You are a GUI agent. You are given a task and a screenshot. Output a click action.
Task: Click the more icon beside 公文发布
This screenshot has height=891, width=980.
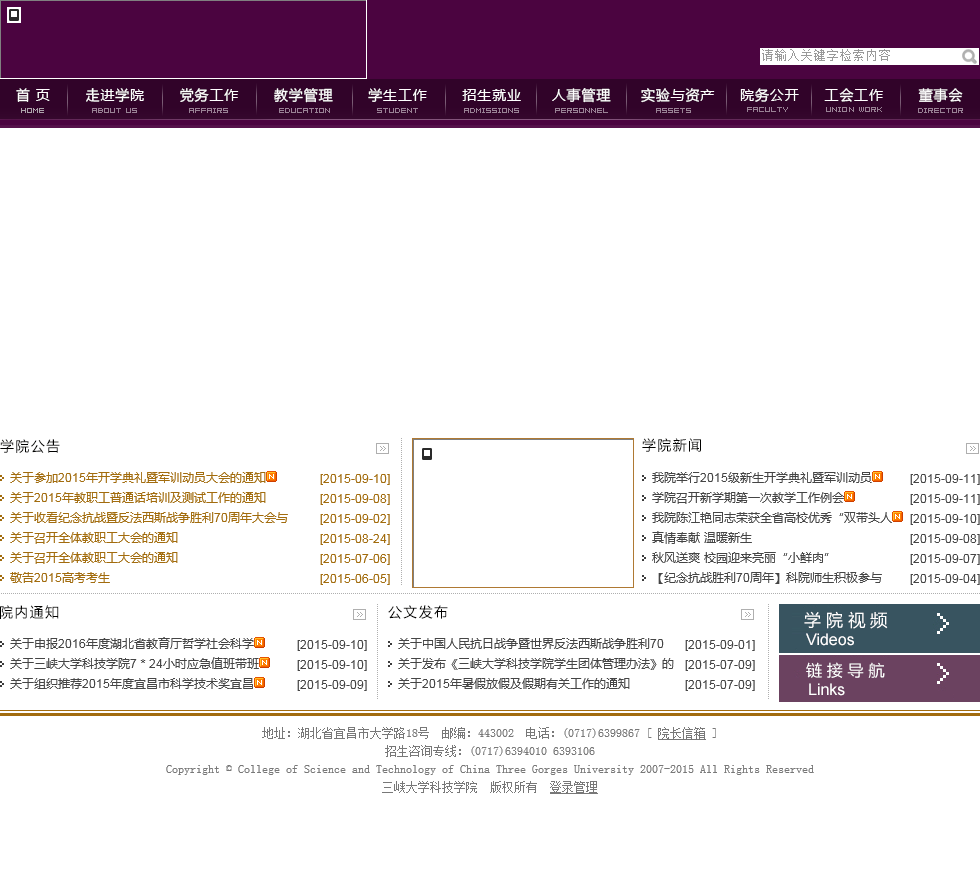(x=748, y=615)
